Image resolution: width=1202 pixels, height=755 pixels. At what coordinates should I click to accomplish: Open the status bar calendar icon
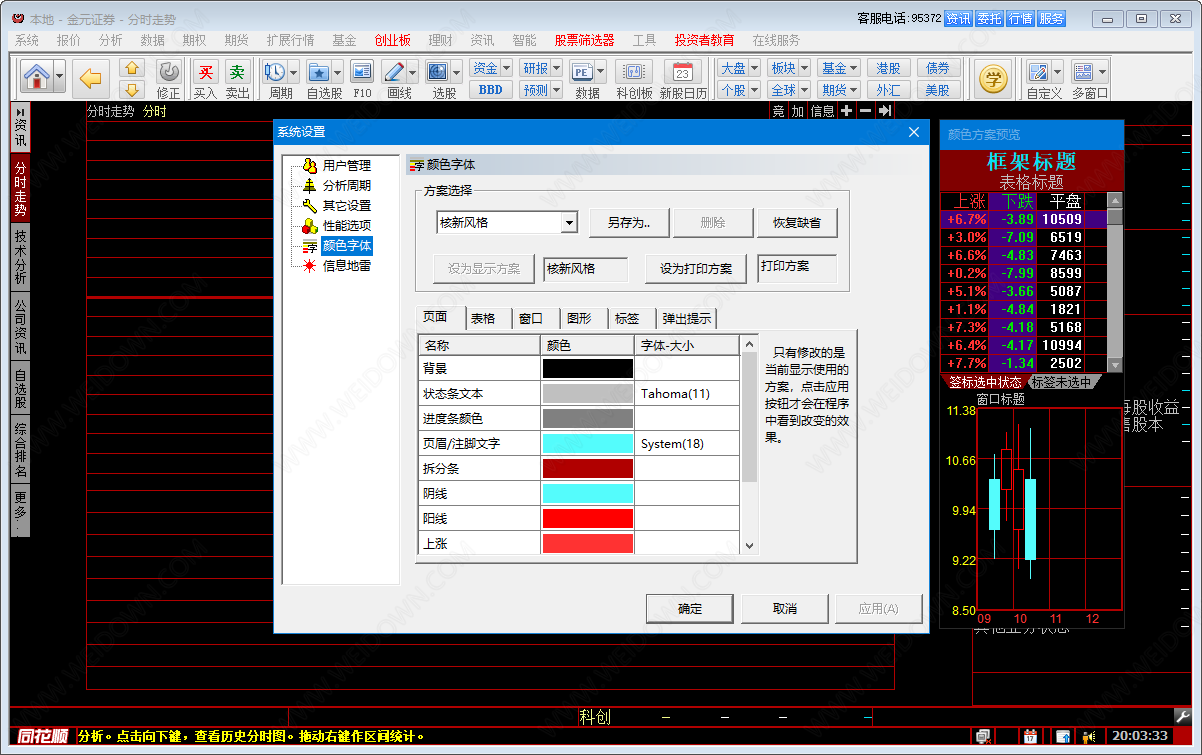[x=1030, y=737]
